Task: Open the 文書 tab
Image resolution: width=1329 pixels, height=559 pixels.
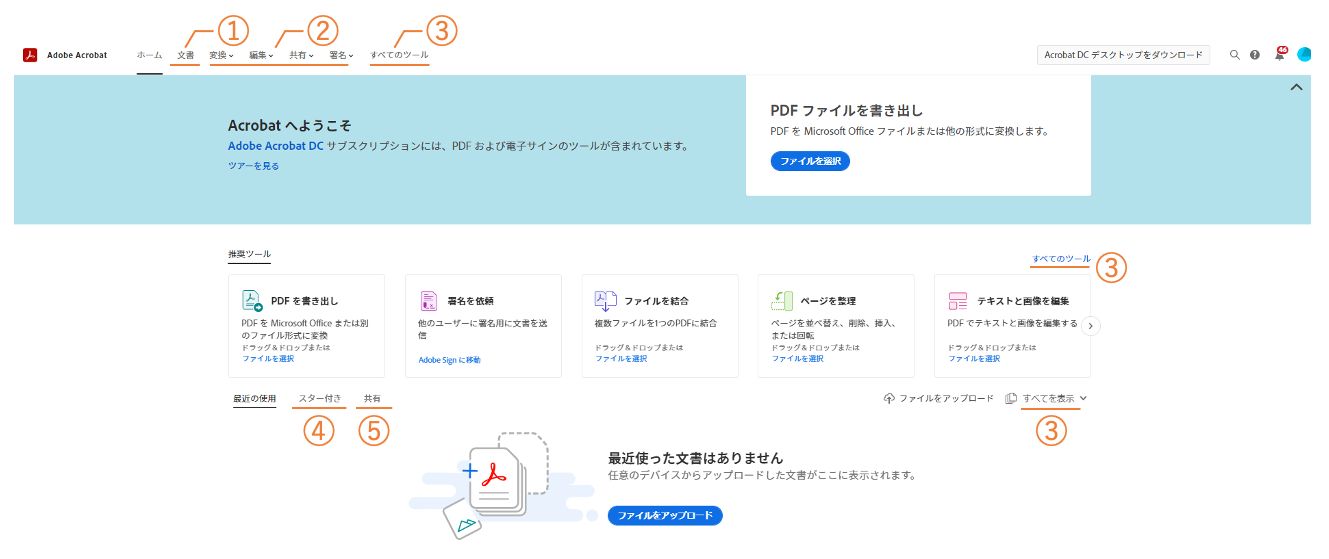Action: click(x=185, y=55)
